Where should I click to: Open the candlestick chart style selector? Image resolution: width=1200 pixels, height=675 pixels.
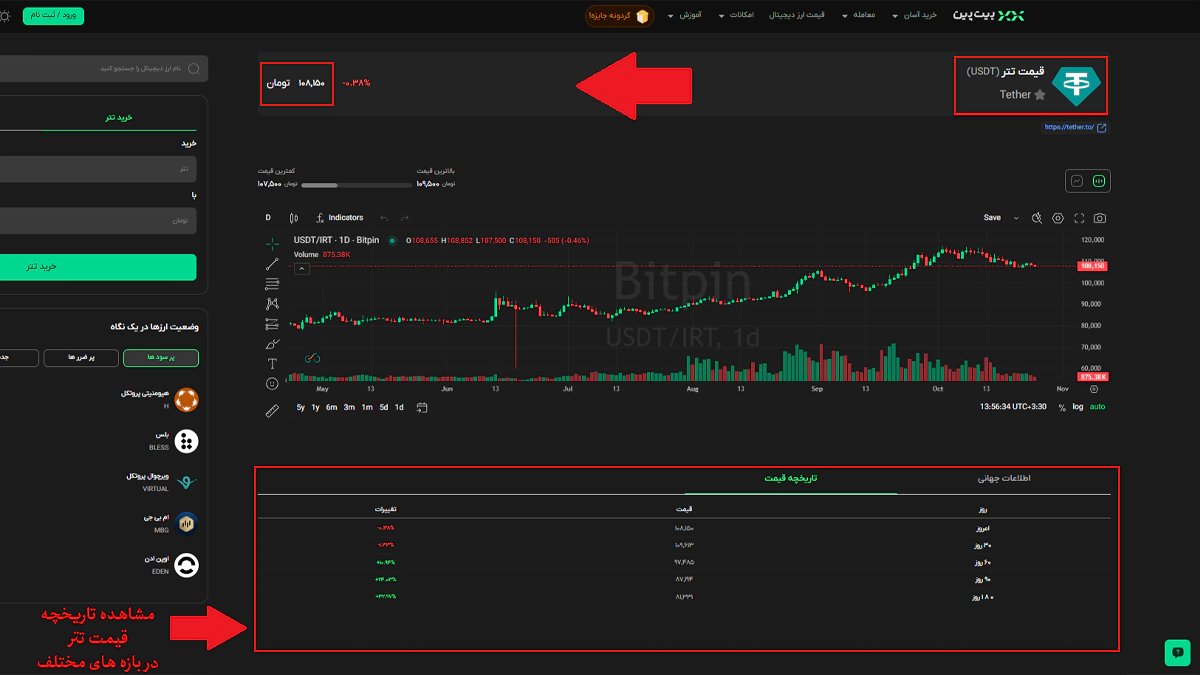click(294, 218)
